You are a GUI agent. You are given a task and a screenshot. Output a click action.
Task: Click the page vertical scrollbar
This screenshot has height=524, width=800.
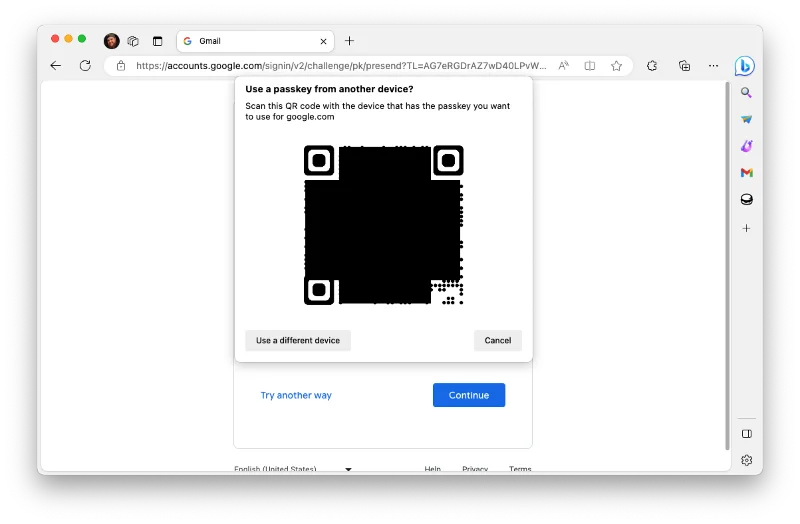coord(727,265)
